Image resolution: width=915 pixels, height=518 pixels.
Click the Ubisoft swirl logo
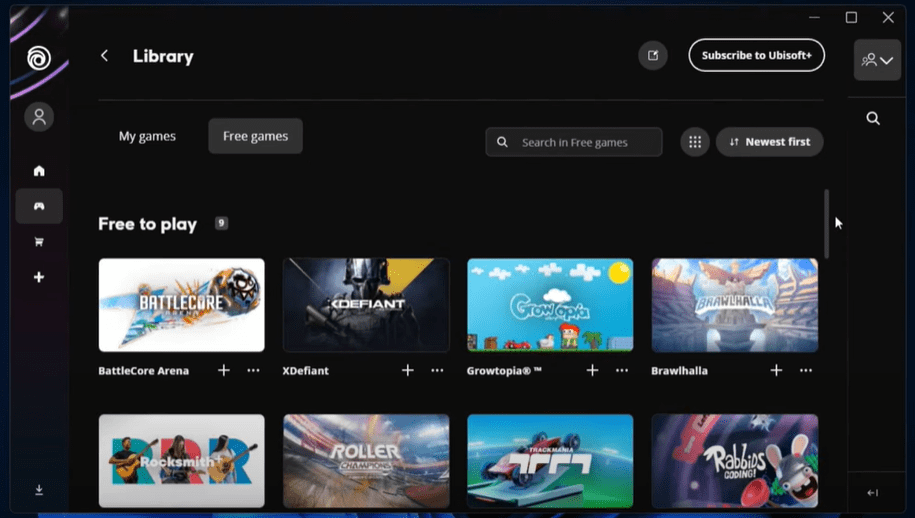(39, 58)
